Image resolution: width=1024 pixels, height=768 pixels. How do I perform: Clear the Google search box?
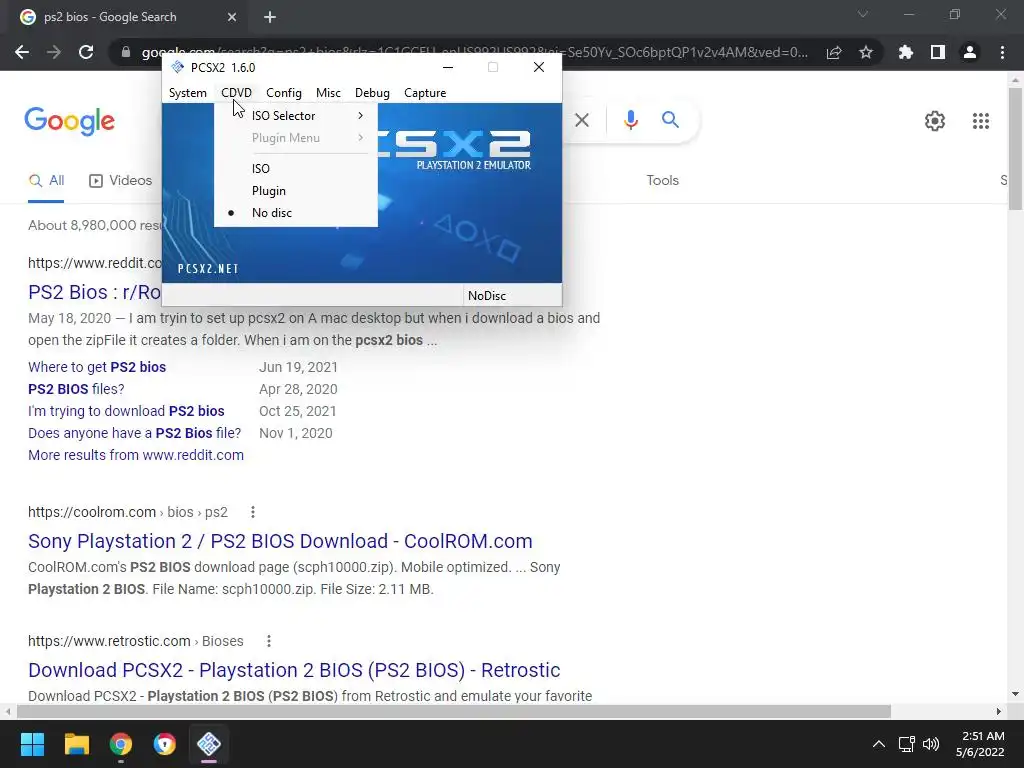coord(582,120)
